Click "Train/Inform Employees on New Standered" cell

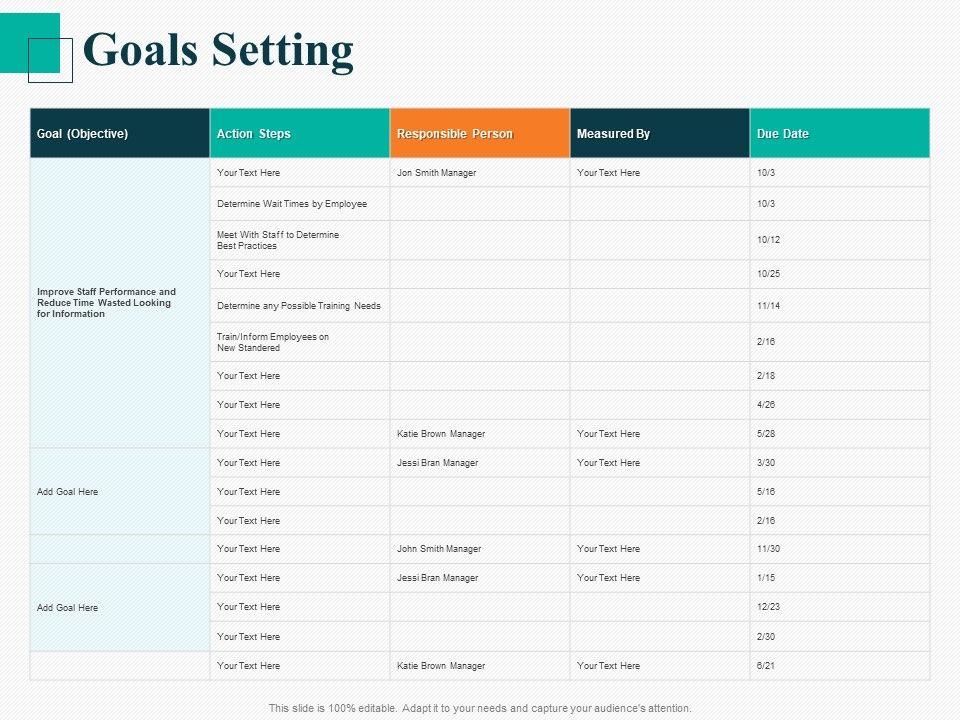[273, 342]
